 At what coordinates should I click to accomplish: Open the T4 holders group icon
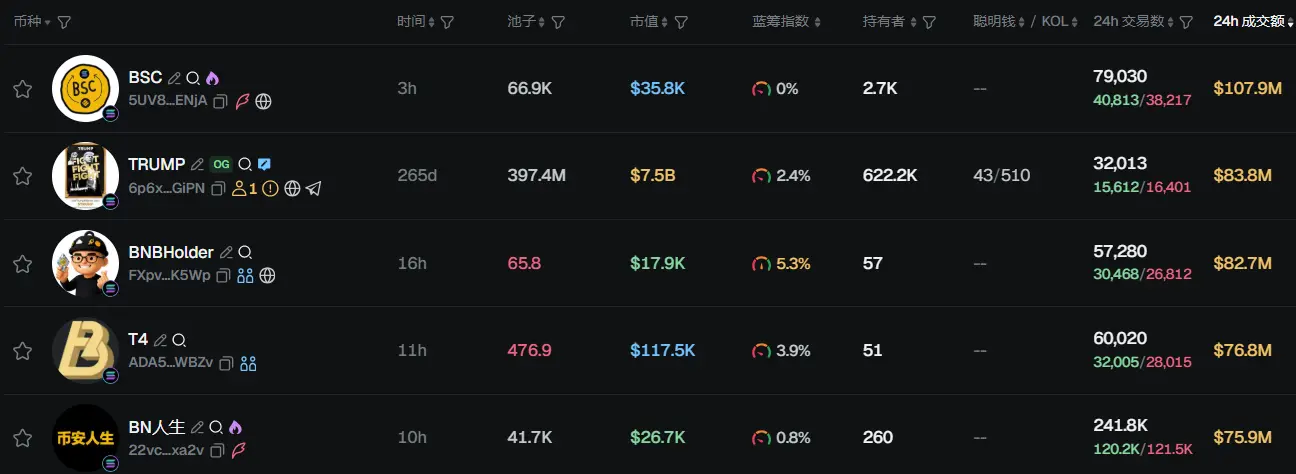[248, 363]
